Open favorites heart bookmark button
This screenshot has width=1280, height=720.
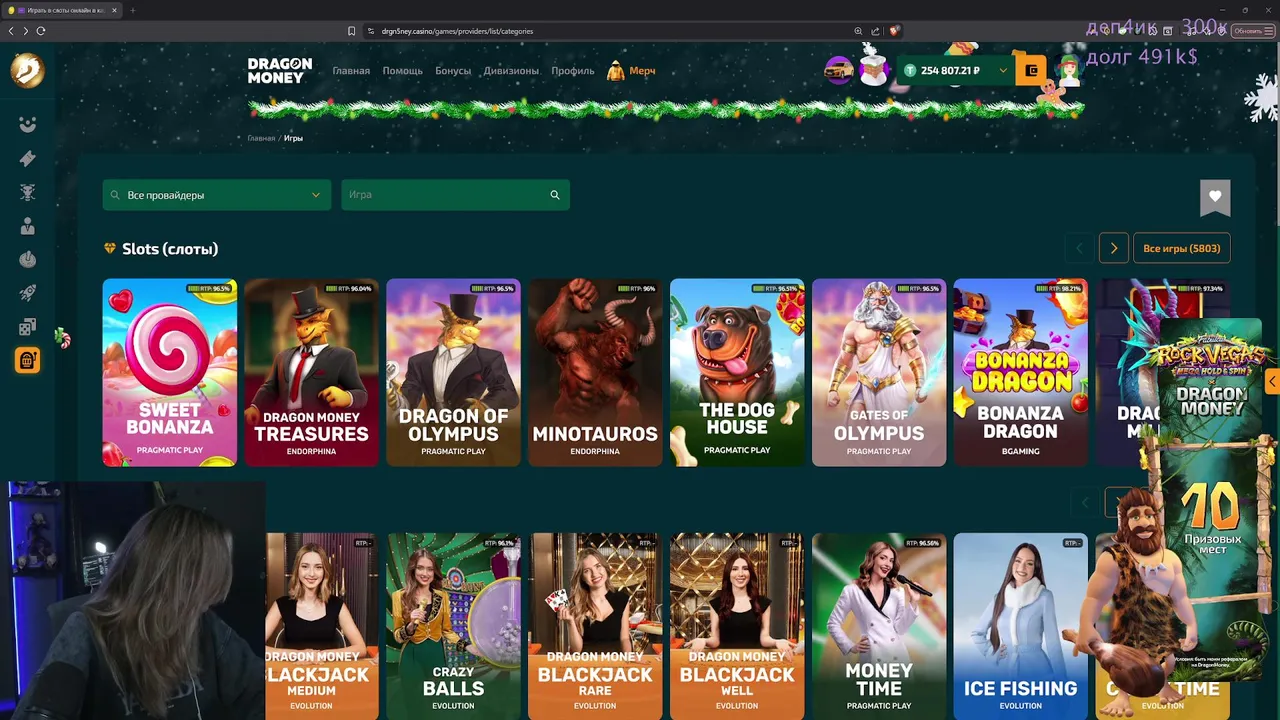(1215, 196)
